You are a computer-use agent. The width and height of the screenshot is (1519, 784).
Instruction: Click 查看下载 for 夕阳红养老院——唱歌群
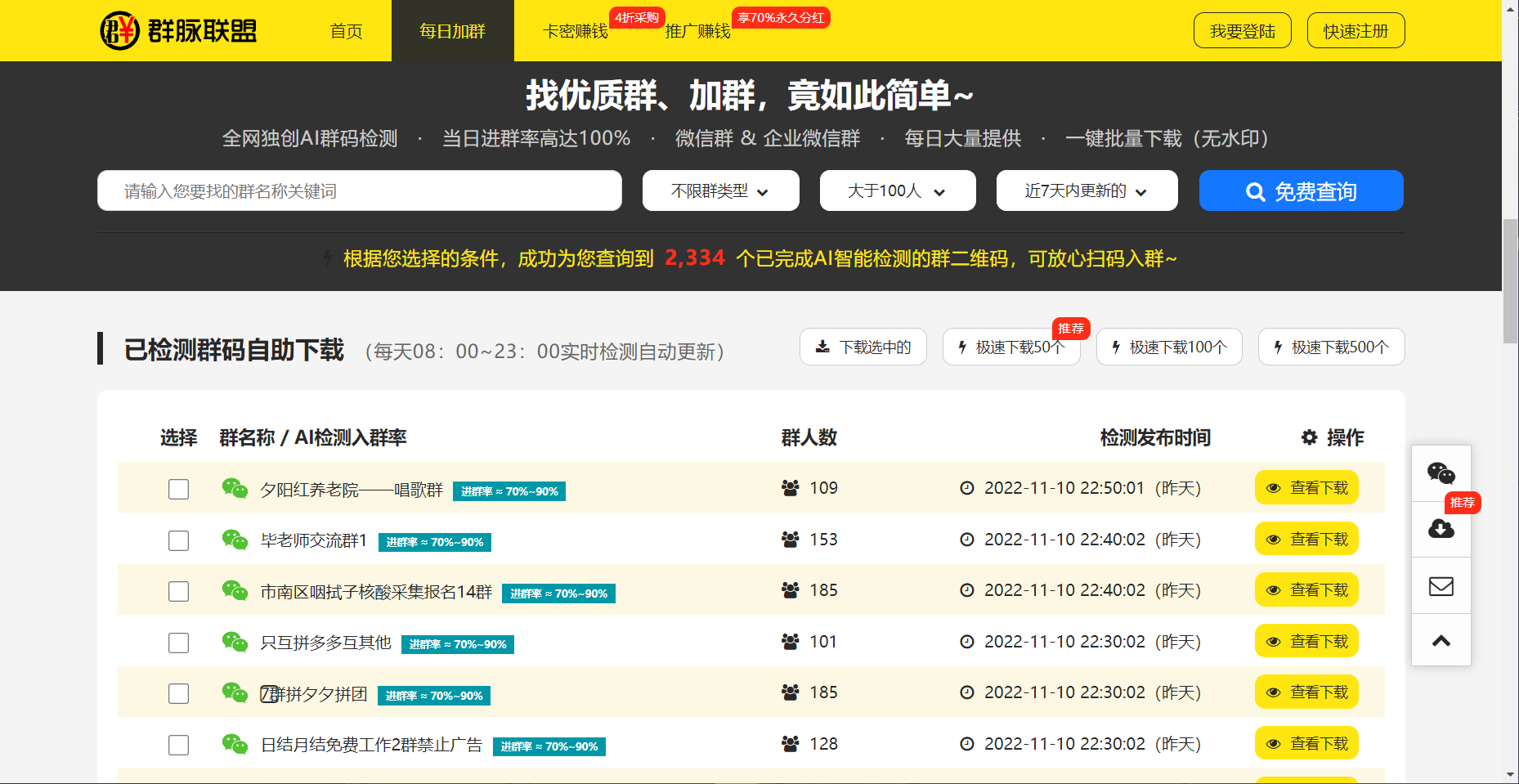click(1306, 488)
